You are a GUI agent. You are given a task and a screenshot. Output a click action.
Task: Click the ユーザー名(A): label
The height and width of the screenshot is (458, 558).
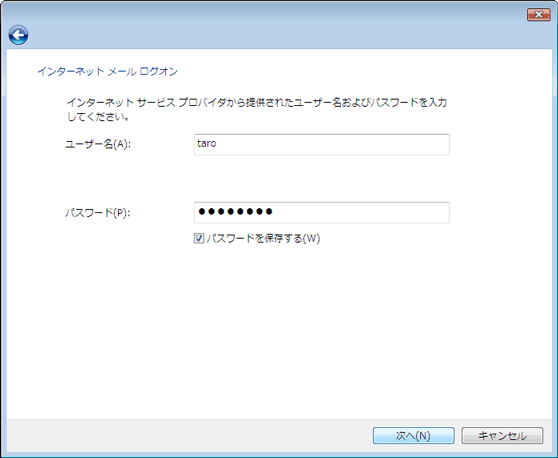click(98, 144)
